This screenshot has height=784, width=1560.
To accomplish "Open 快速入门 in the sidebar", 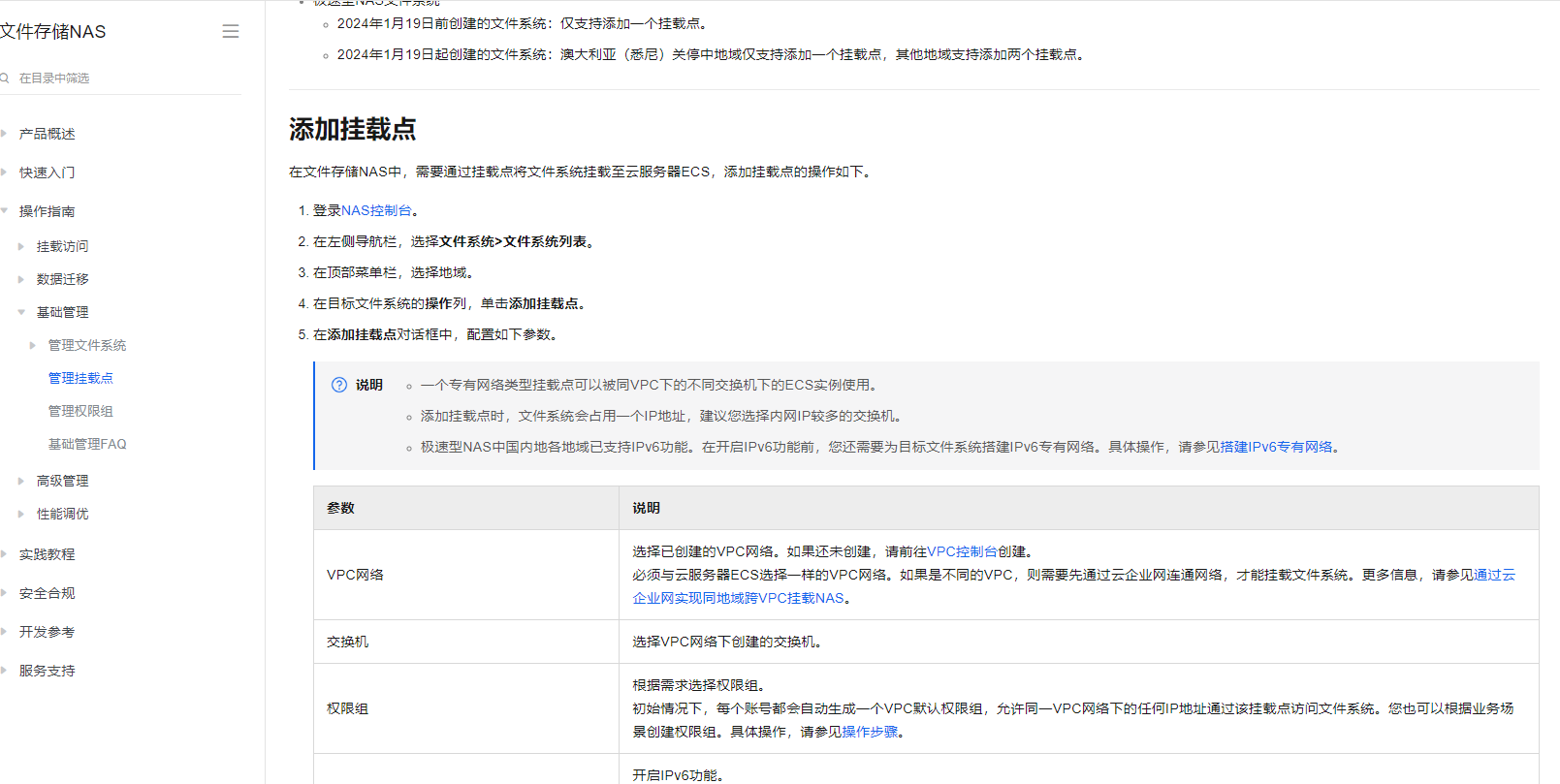I will coord(48,172).
